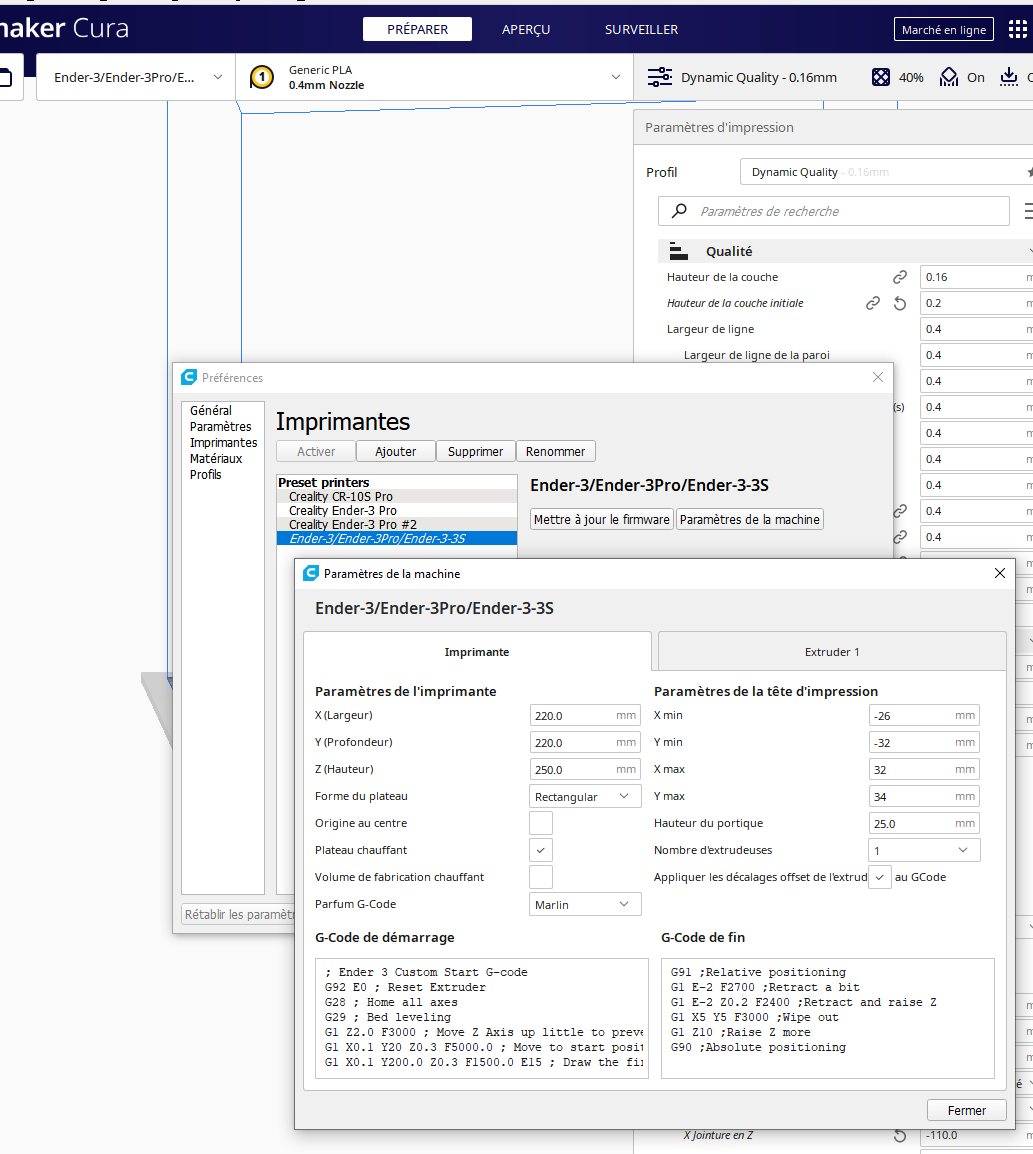Click the Y max input field
This screenshot has height=1154, width=1033.
(924, 796)
